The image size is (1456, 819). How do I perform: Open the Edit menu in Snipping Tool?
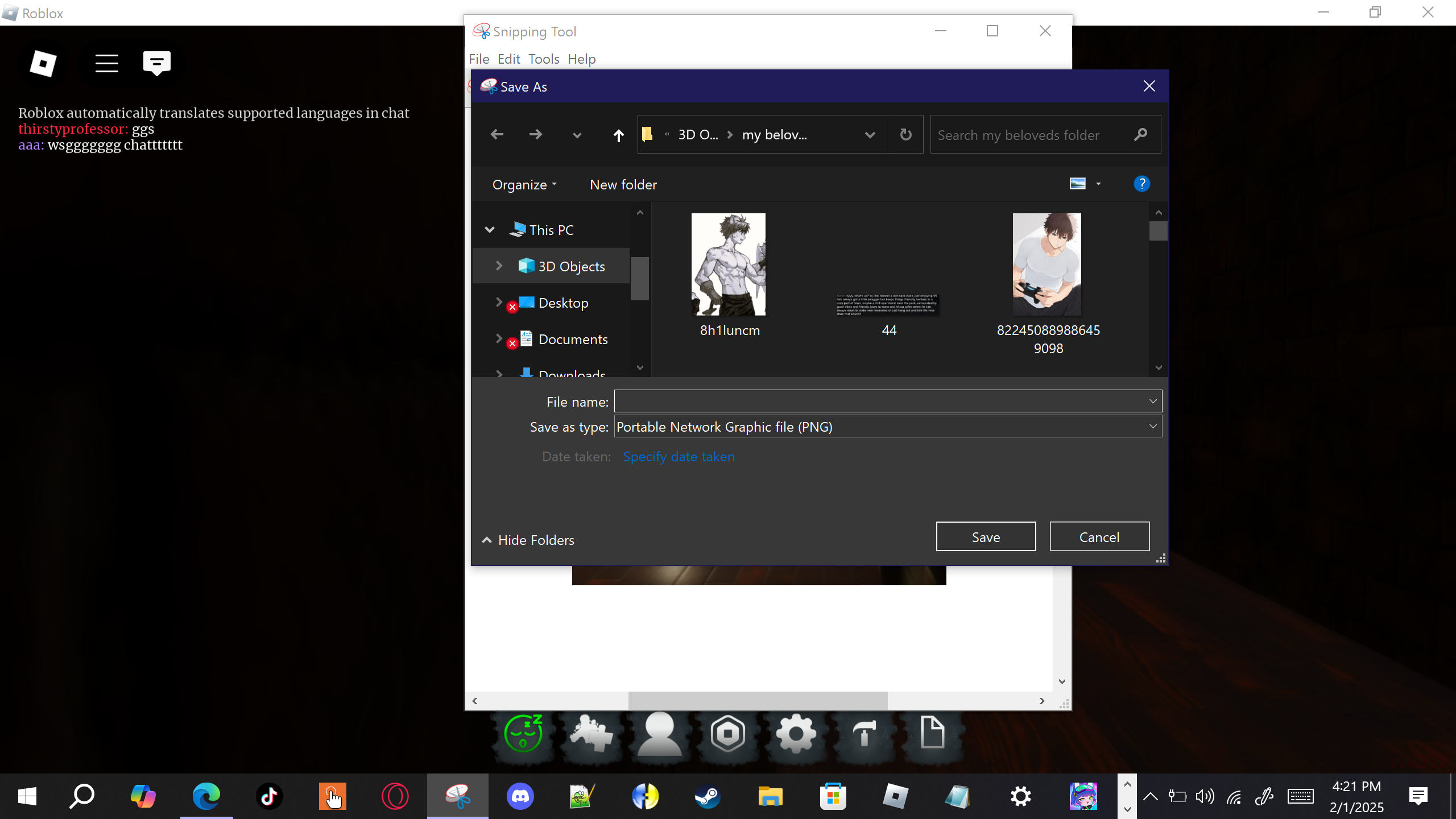(508, 59)
